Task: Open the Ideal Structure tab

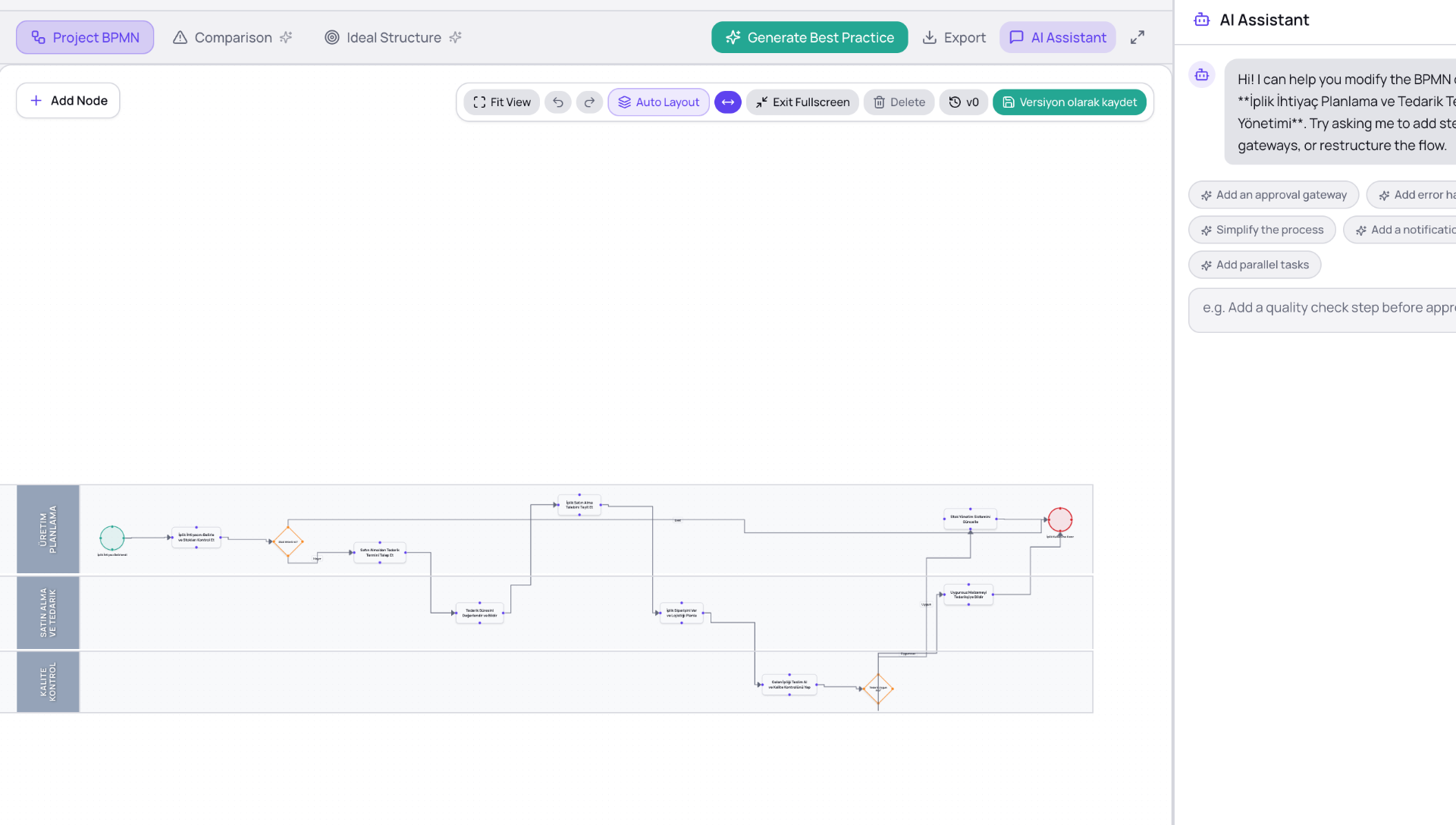Action: 393,37
